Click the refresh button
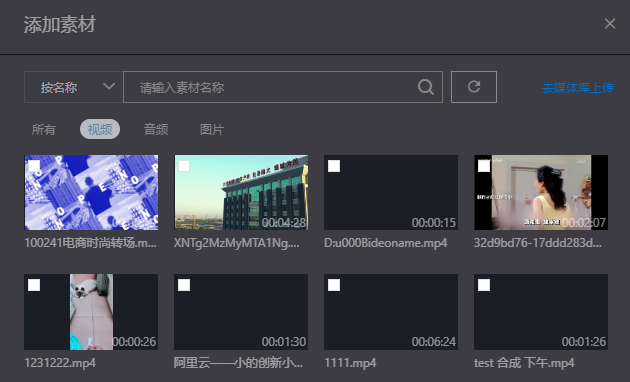Viewport: 630px width, 382px height. [474, 87]
